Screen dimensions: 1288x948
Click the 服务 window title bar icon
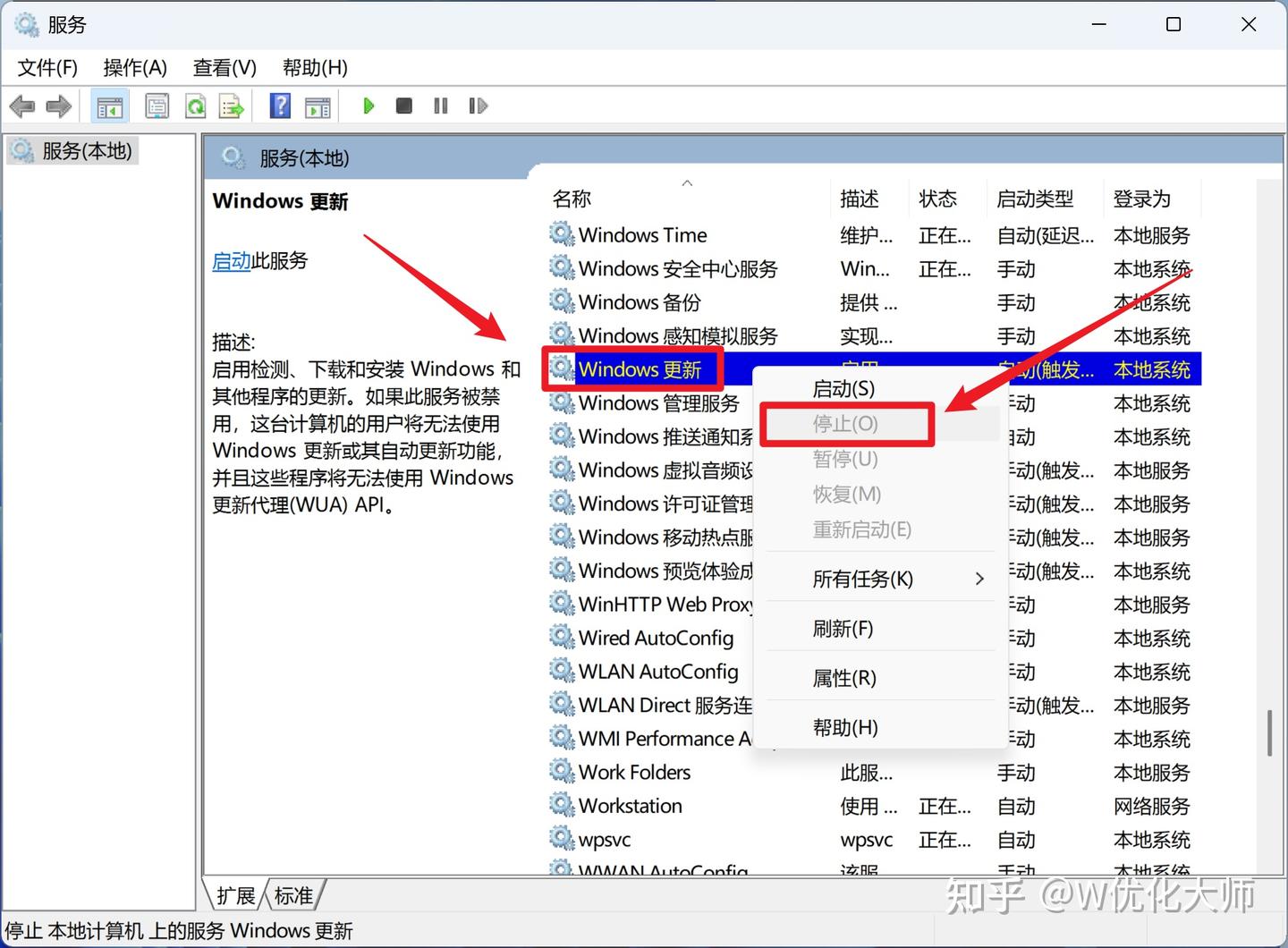[27, 24]
